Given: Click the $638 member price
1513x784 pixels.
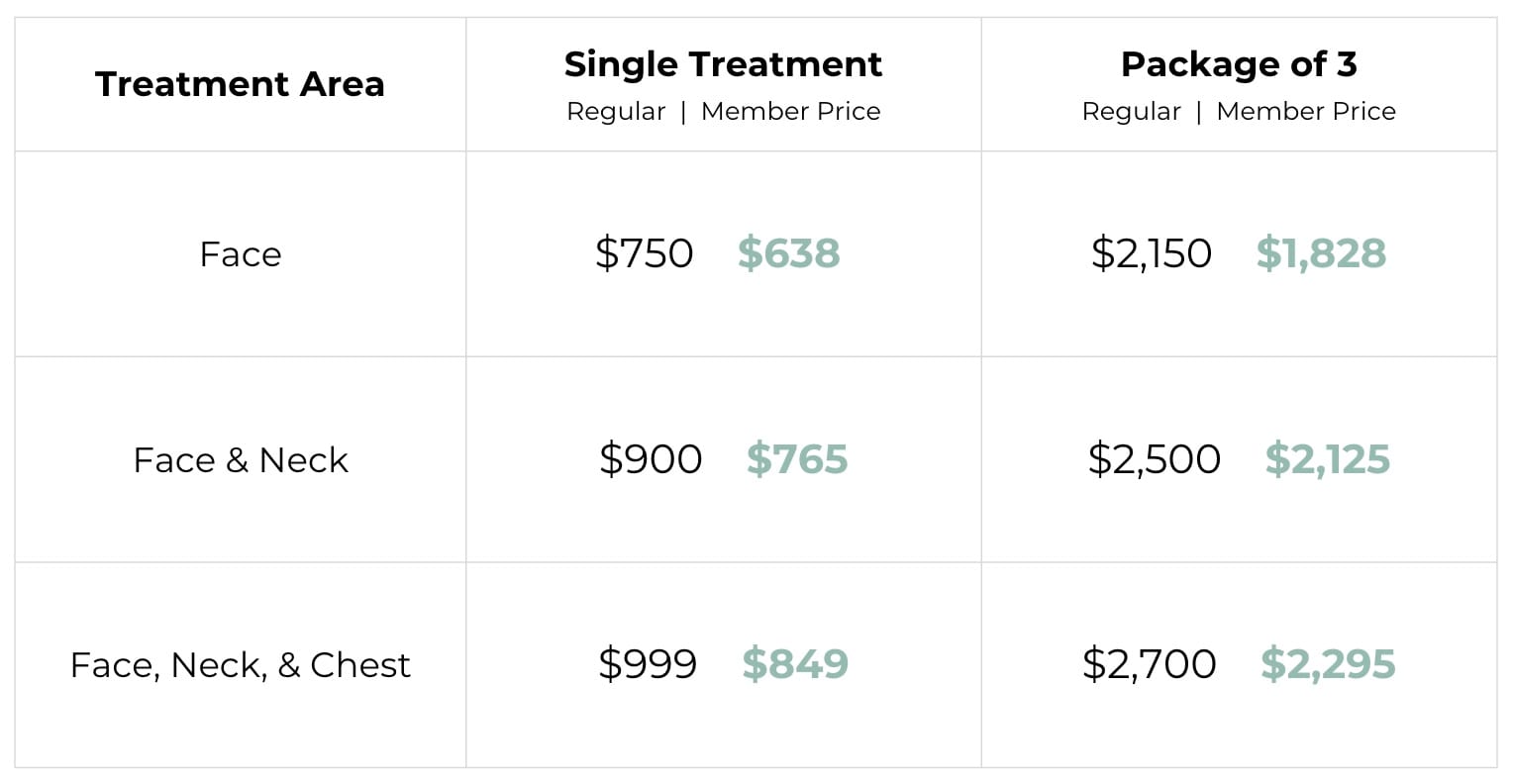Looking at the screenshot, I should 789,253.
